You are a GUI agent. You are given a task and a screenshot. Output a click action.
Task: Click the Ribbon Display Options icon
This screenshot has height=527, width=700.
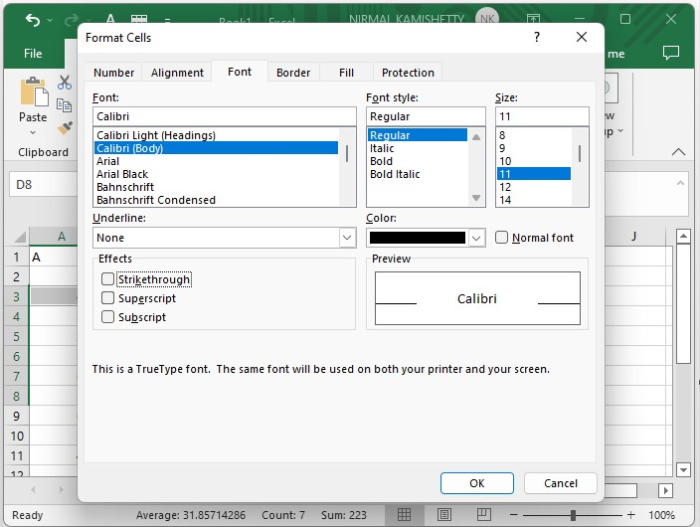coord(533,19)
